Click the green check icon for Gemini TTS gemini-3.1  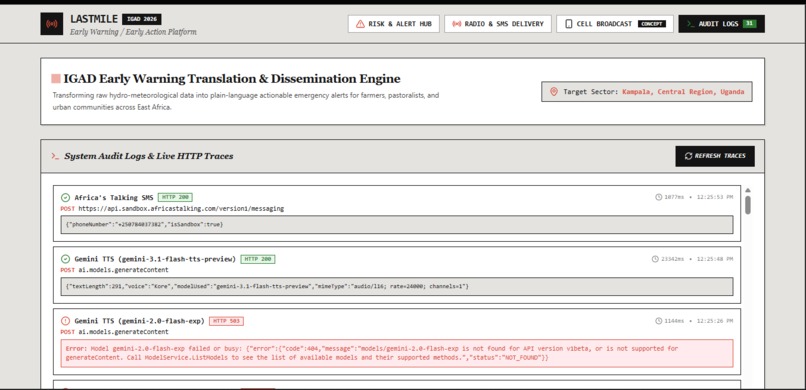coord(65,259)
